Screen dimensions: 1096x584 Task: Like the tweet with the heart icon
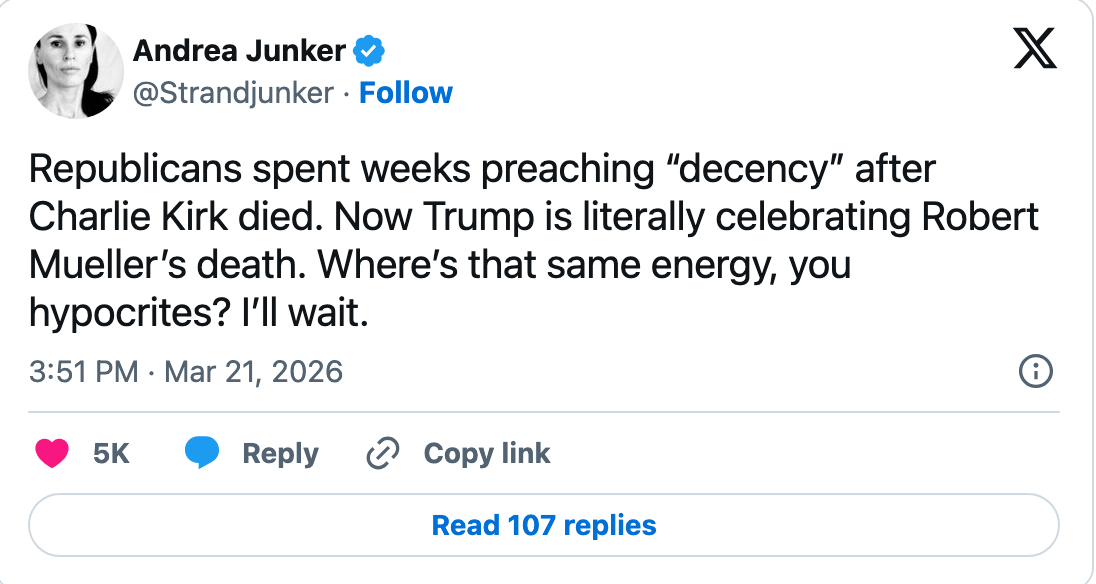tap(52, 454)
